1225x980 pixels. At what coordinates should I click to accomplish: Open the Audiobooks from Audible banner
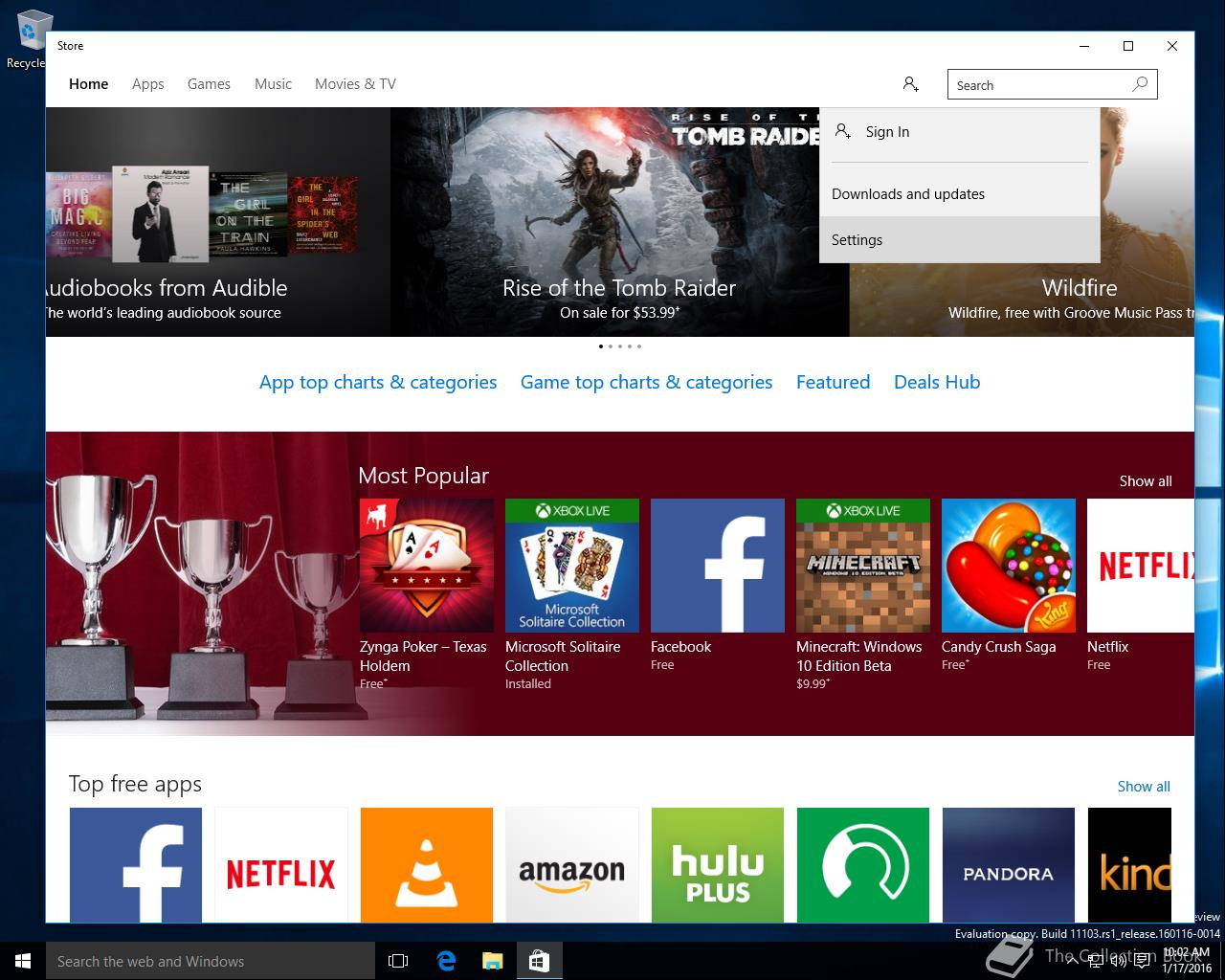(x=218, y=222)
